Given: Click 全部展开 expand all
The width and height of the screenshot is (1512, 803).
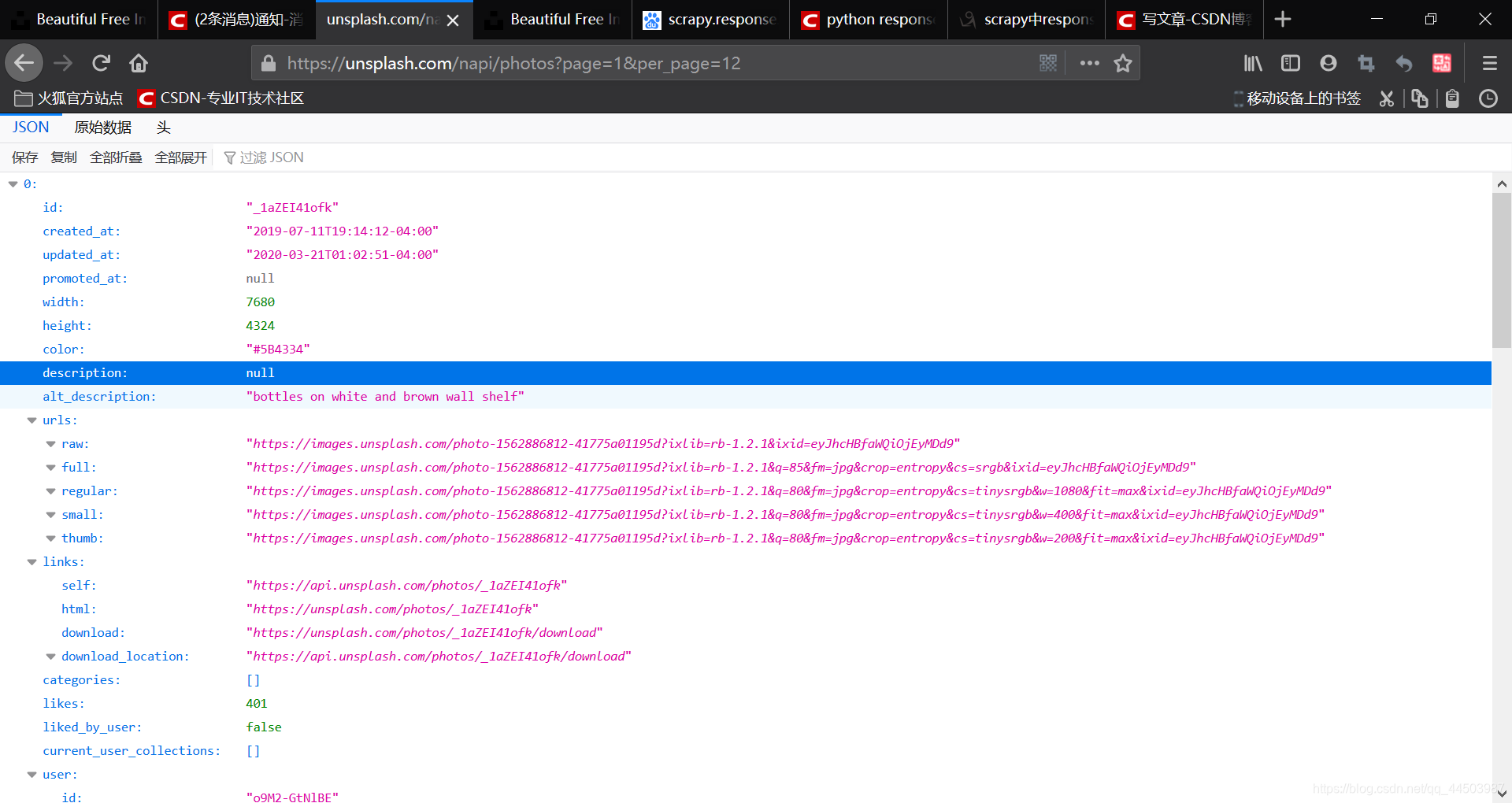Looking at the screenshot, I should click(180, 157).
